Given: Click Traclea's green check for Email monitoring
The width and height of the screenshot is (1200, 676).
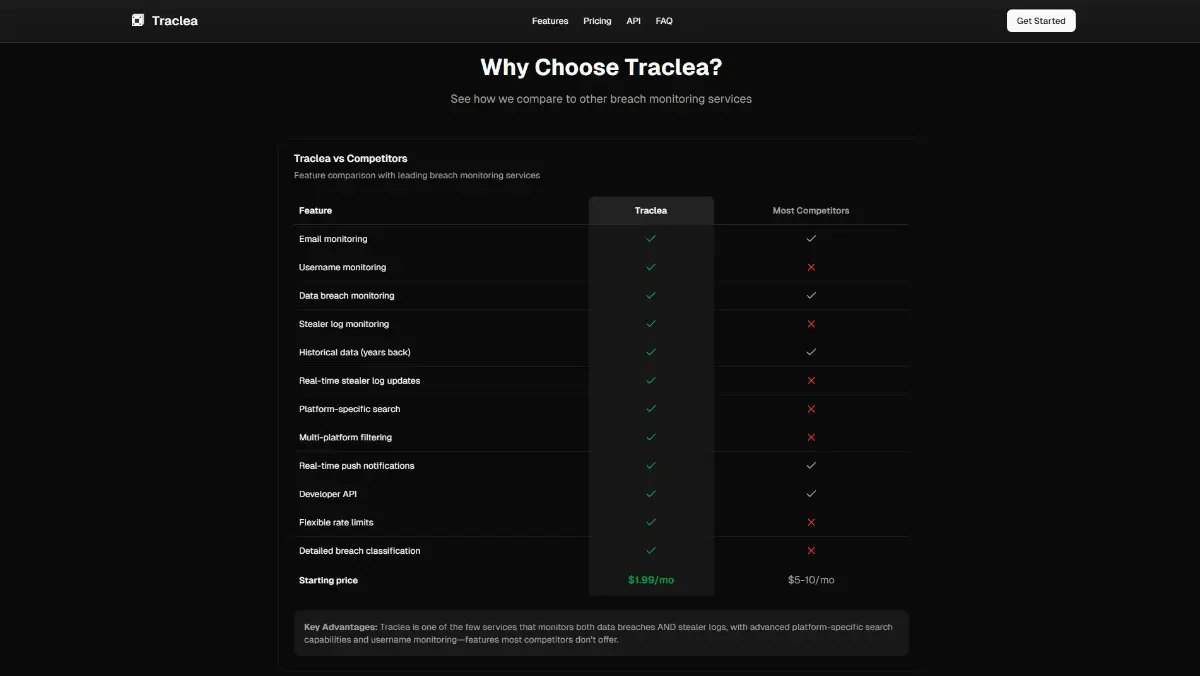Looking at the screenshot, I should pos(651,239).
